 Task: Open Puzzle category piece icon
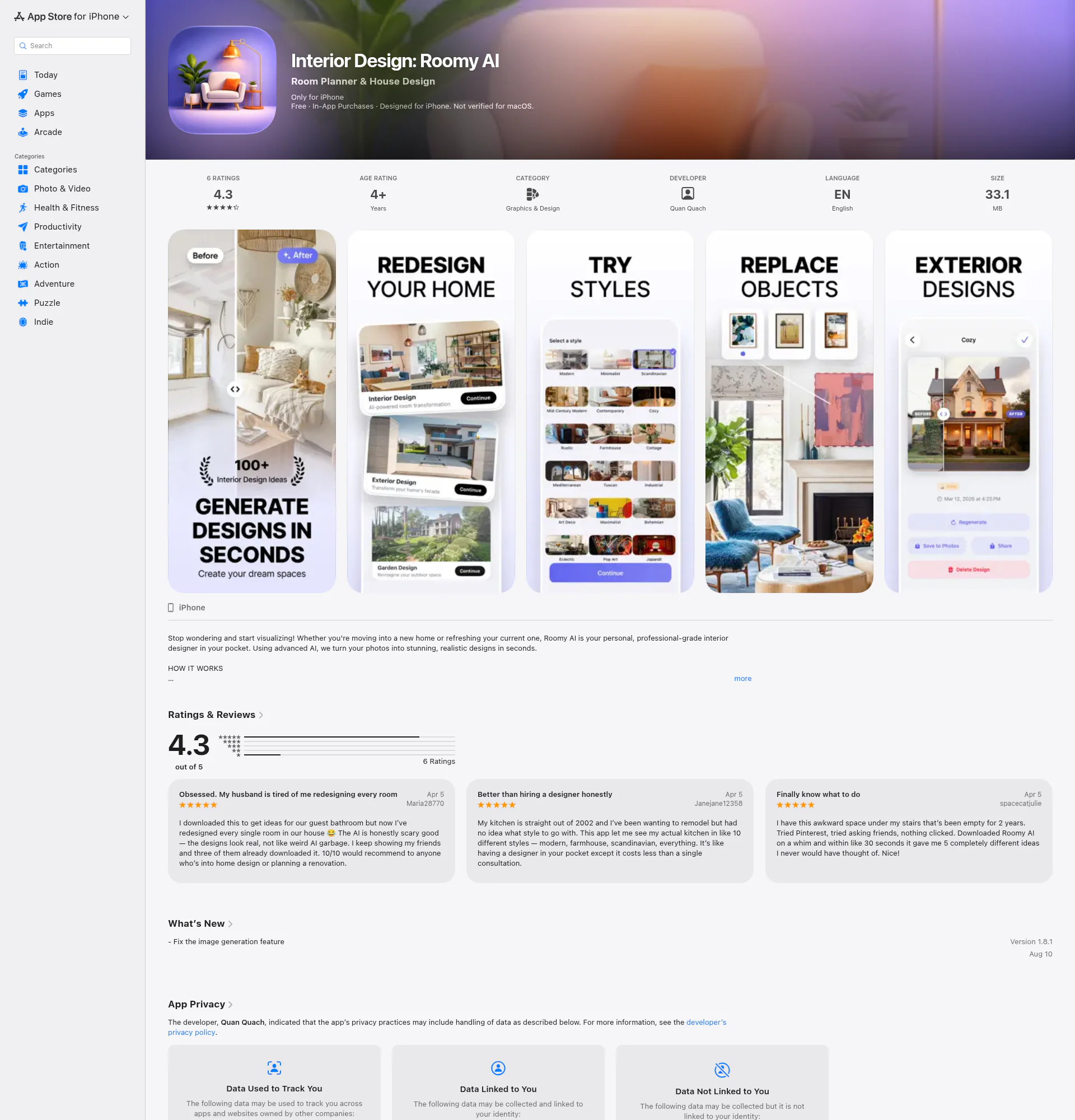(x=23, y=303)
